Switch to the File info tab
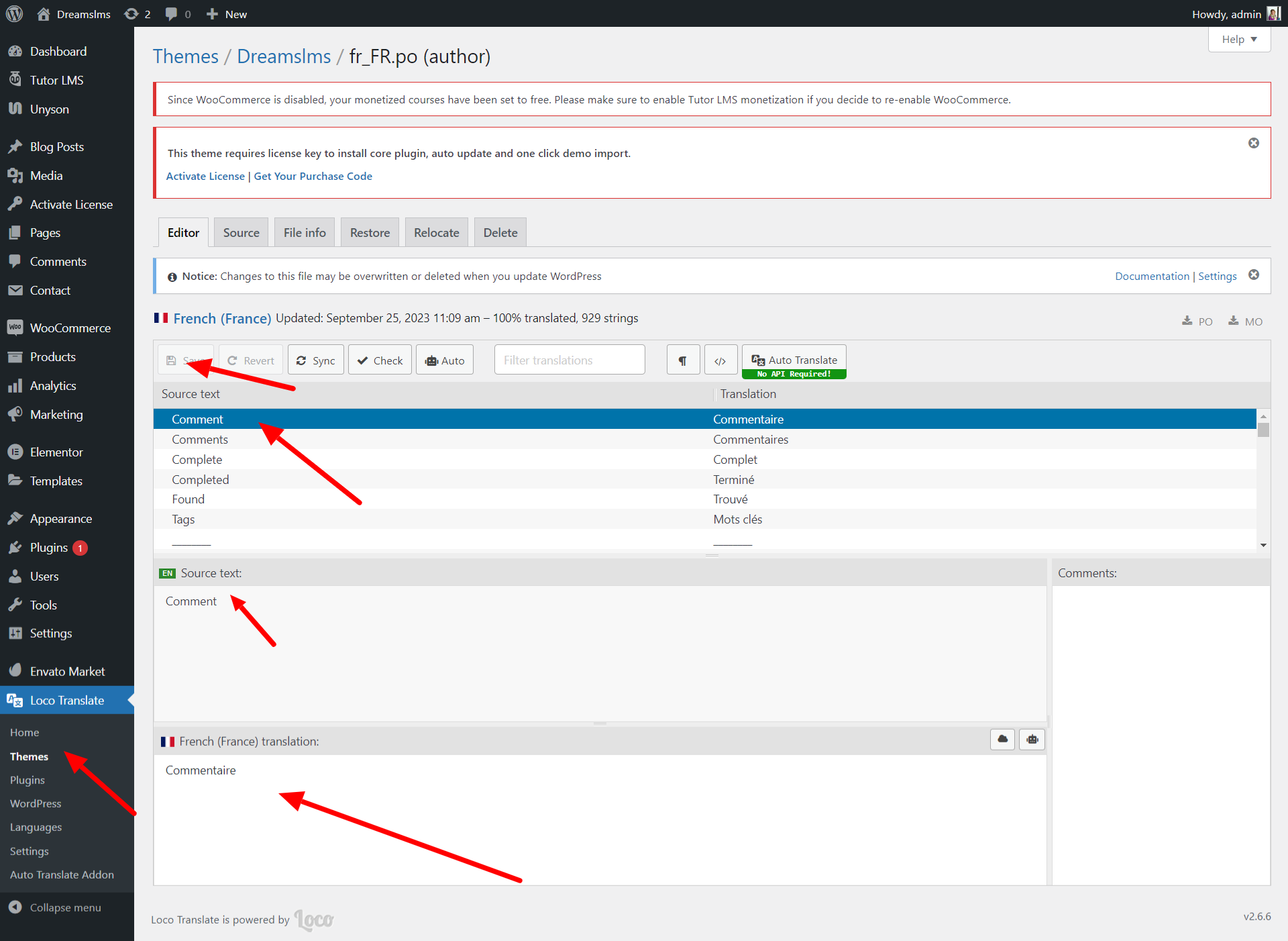 point(304,233)
